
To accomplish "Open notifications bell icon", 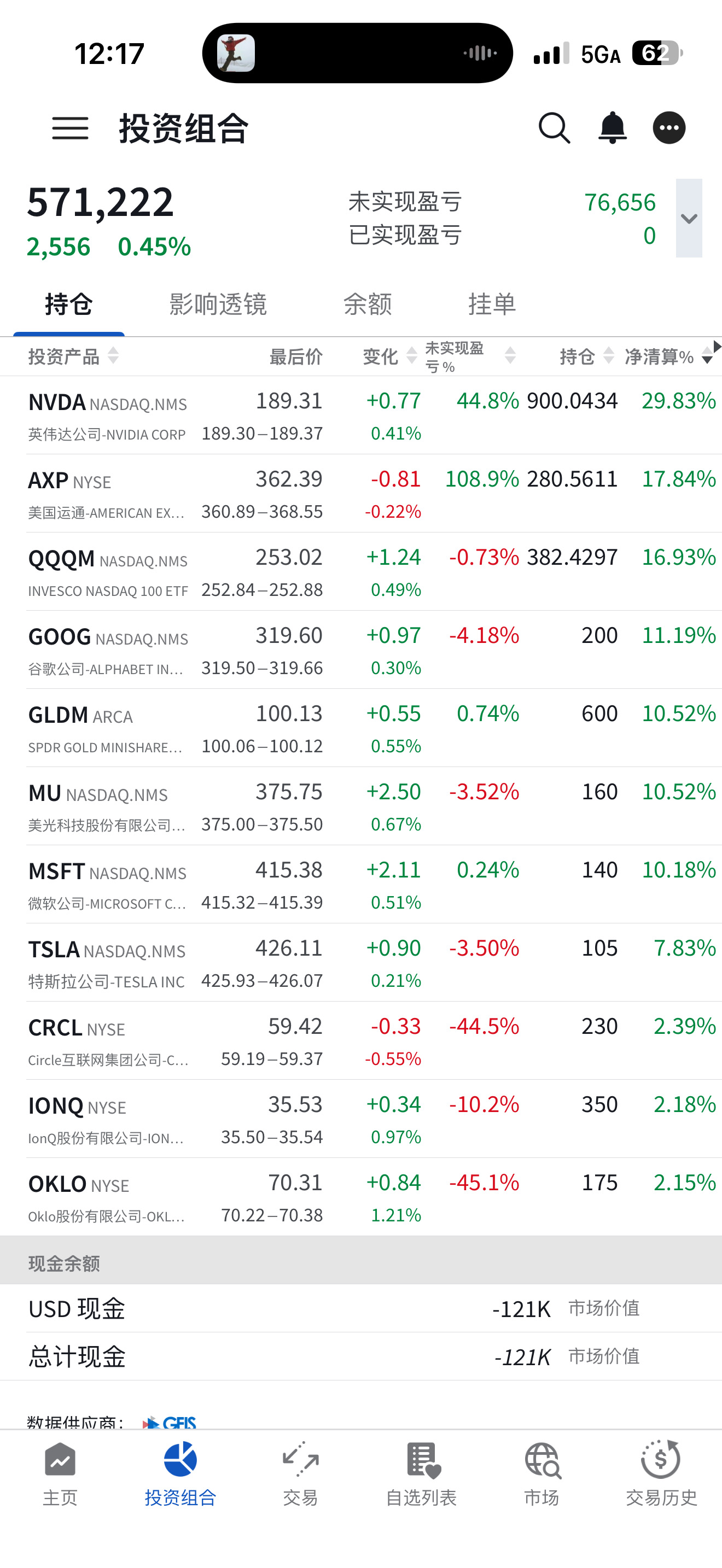I will (613, 128).
